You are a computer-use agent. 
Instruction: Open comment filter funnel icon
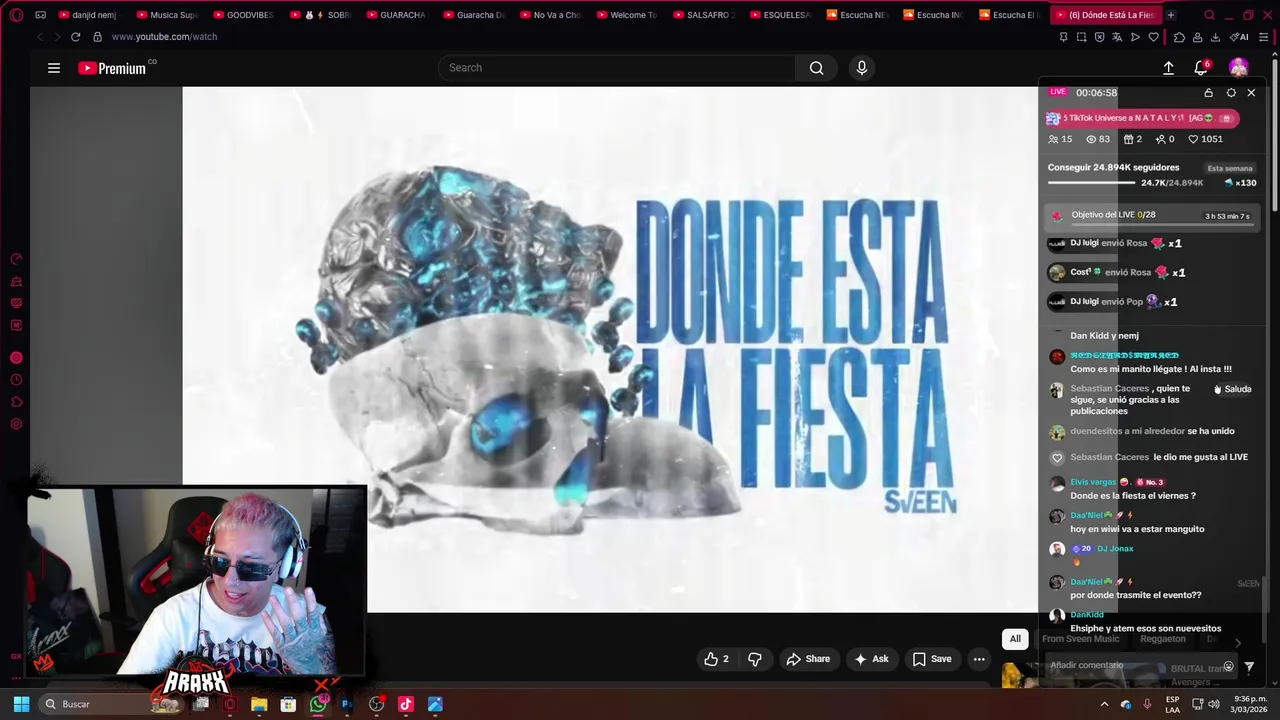[x=1249, y=667]
